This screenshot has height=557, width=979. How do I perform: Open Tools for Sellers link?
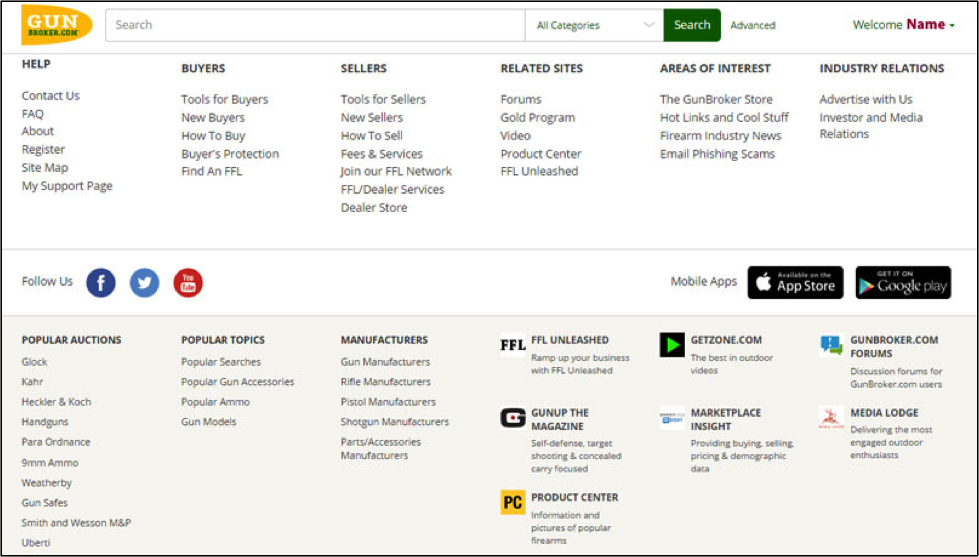(383, 99)
